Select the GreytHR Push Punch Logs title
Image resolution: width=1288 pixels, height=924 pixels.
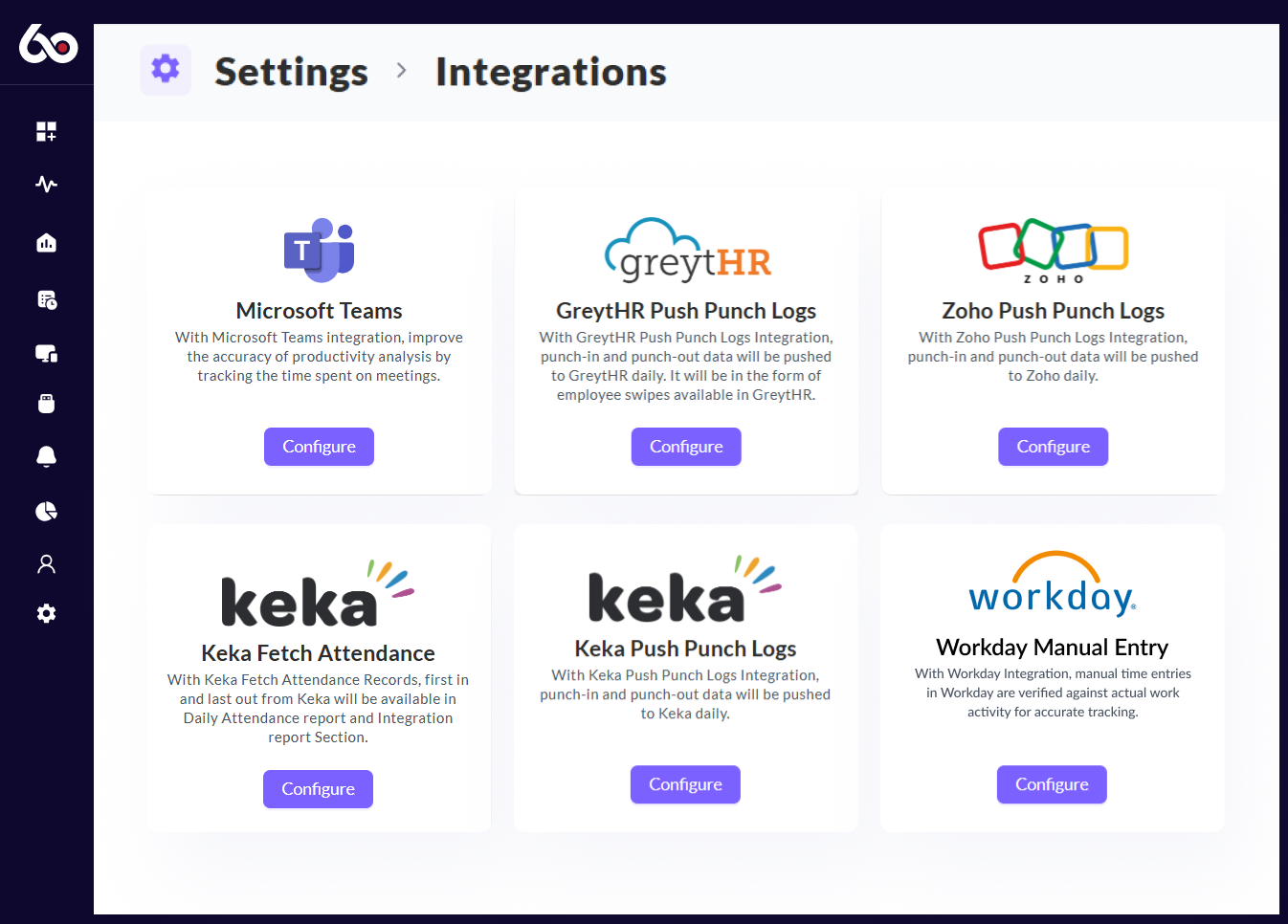point(686,311)
